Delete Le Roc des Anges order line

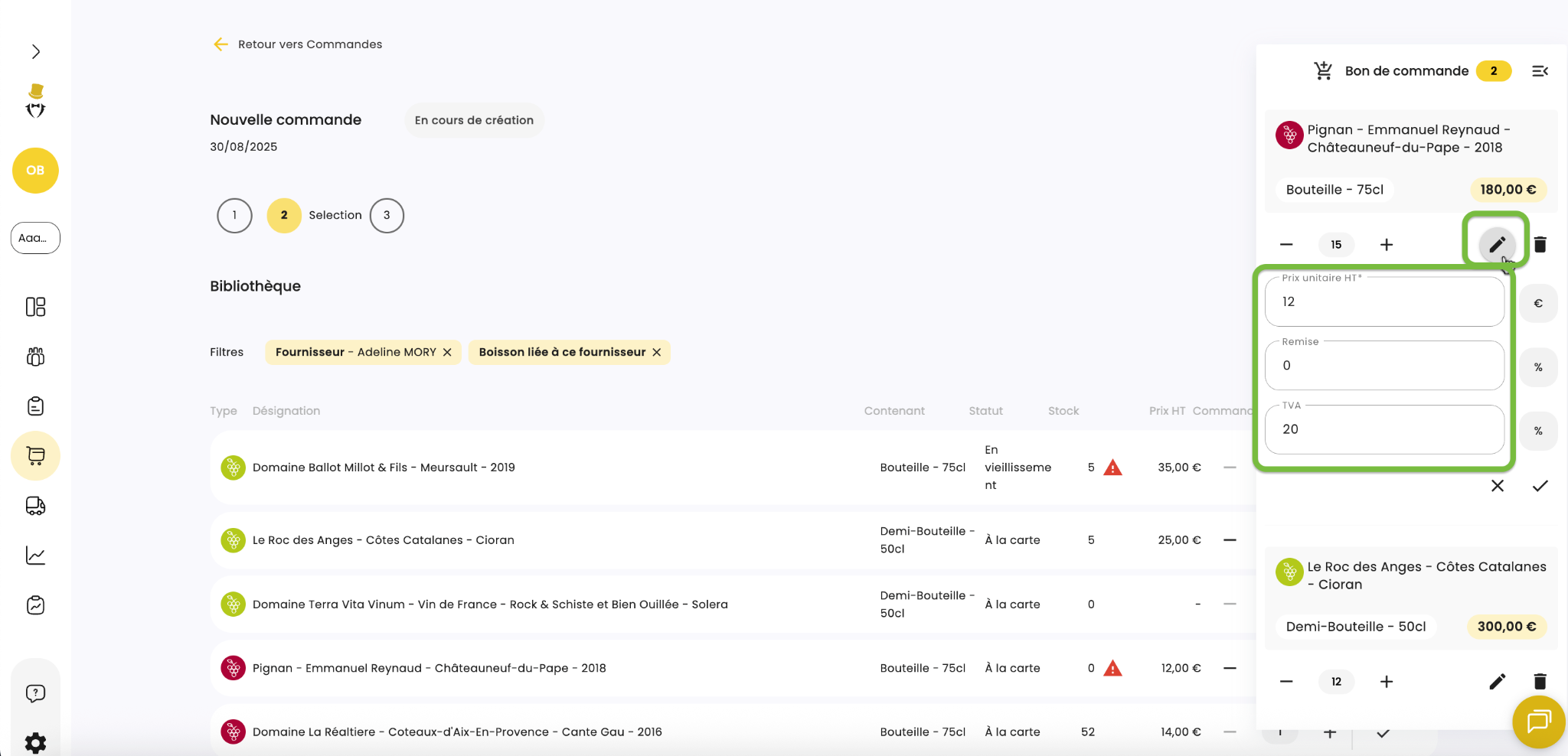tap(1540, 681)
